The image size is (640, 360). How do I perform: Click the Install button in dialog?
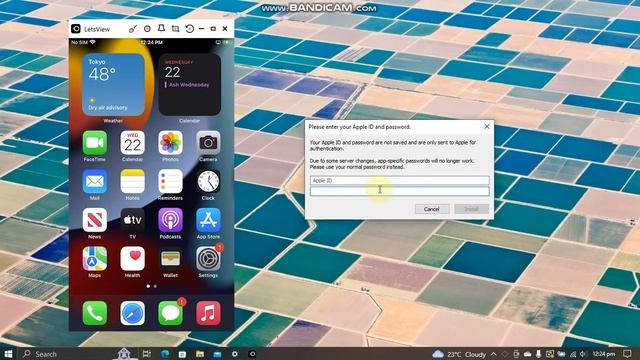point(471,209)
